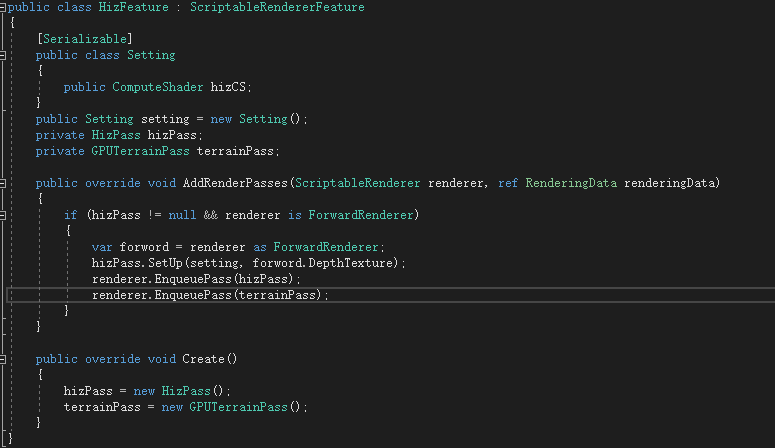Click renderer.EnqueuePass(hizPass) line

point(196,279)
